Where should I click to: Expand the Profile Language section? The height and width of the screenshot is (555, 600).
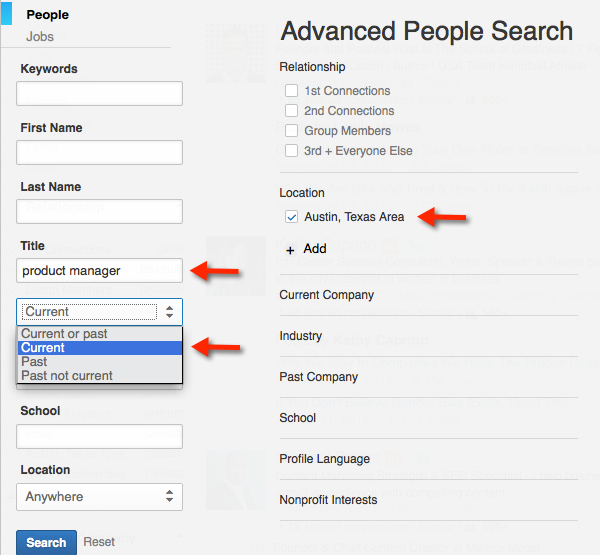[x=324, y=459]
